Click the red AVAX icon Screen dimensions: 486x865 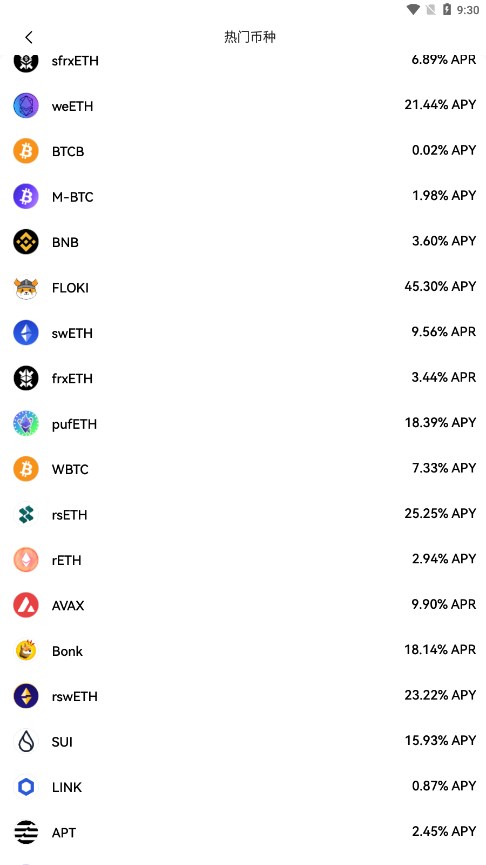coord(26,605)
